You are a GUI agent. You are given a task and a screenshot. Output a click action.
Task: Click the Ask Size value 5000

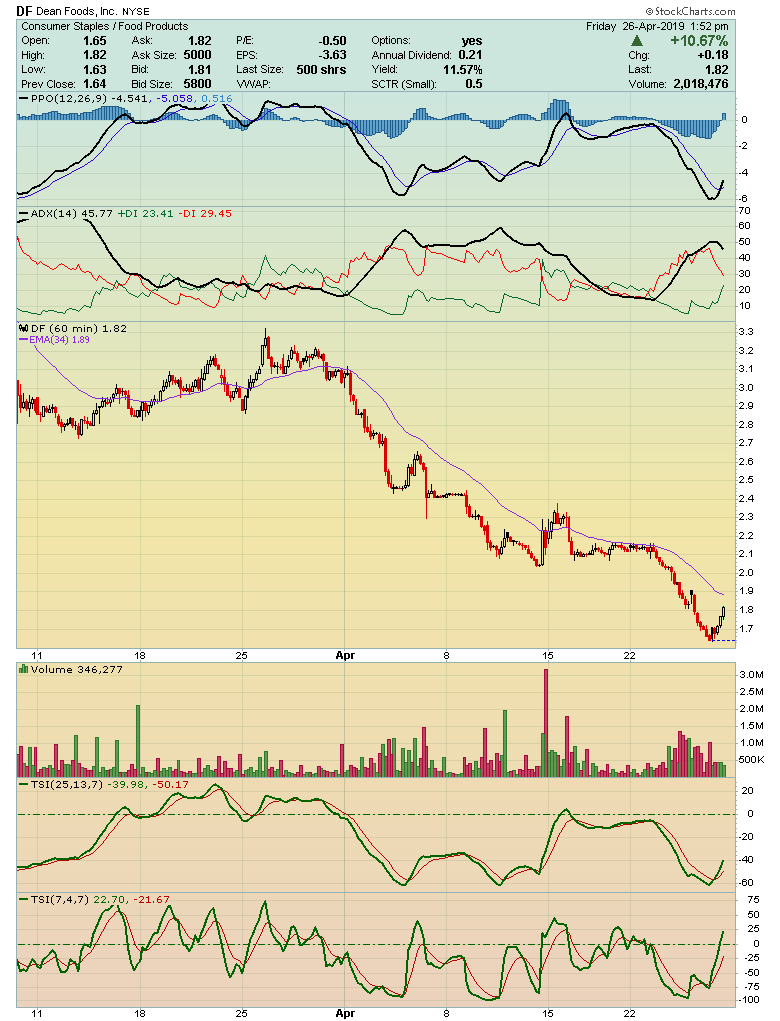(x=197, y=55)
